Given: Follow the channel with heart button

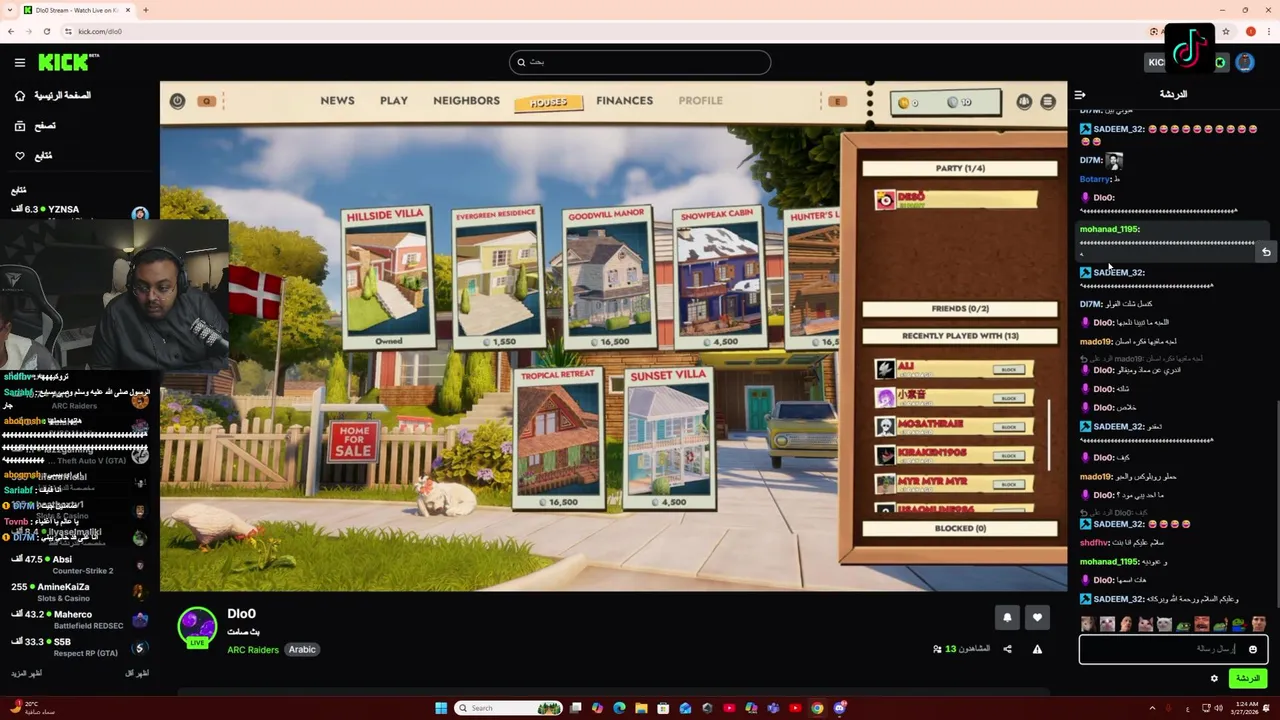Looking at the screenshot, I should coord(1037,618).
